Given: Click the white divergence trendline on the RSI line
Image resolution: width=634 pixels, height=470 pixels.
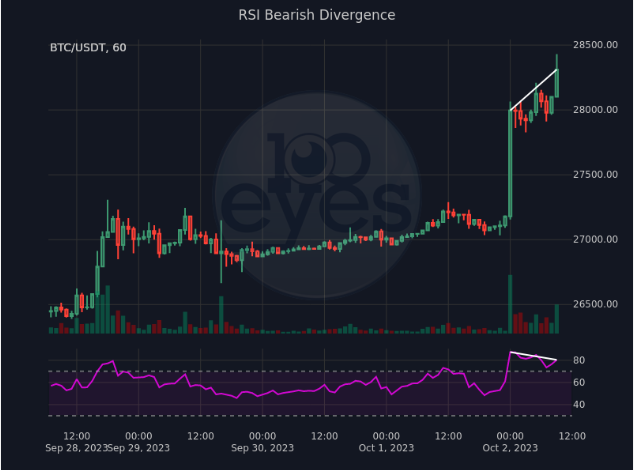Looking at the screenshot, I should click(x=534, y=356).
